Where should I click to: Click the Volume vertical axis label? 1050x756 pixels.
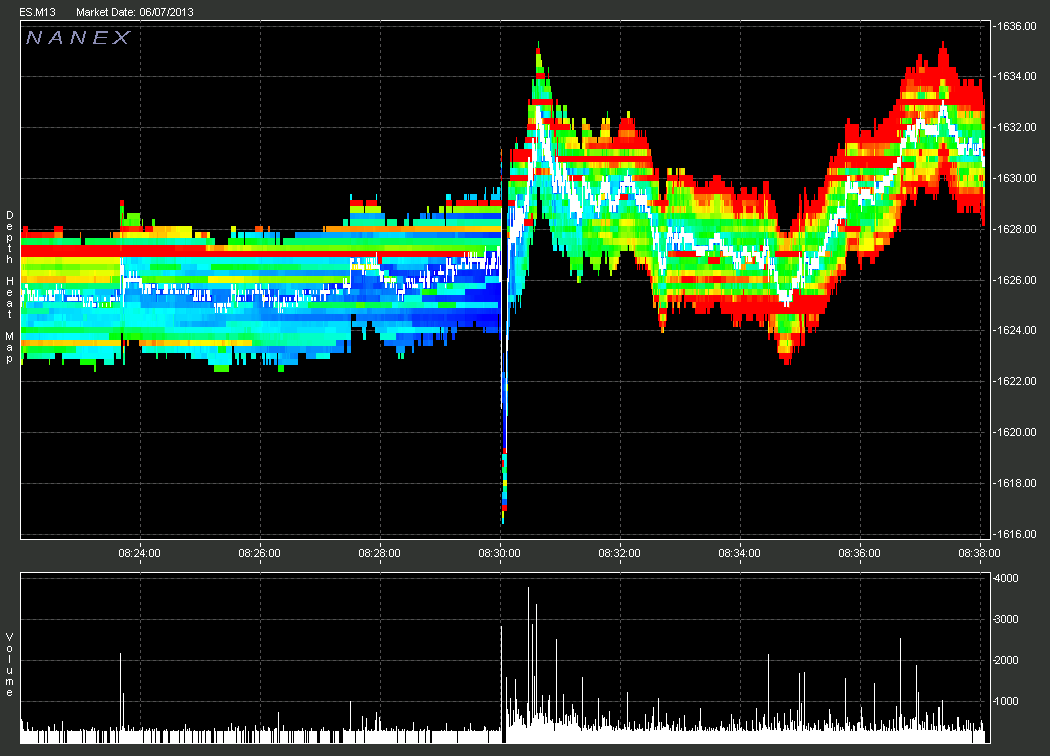tap(9, 664)
